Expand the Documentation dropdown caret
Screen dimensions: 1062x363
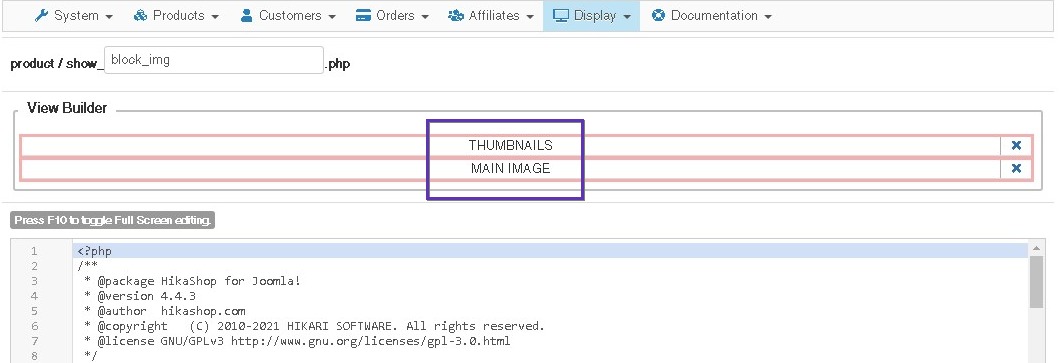(x=768, y=17)
